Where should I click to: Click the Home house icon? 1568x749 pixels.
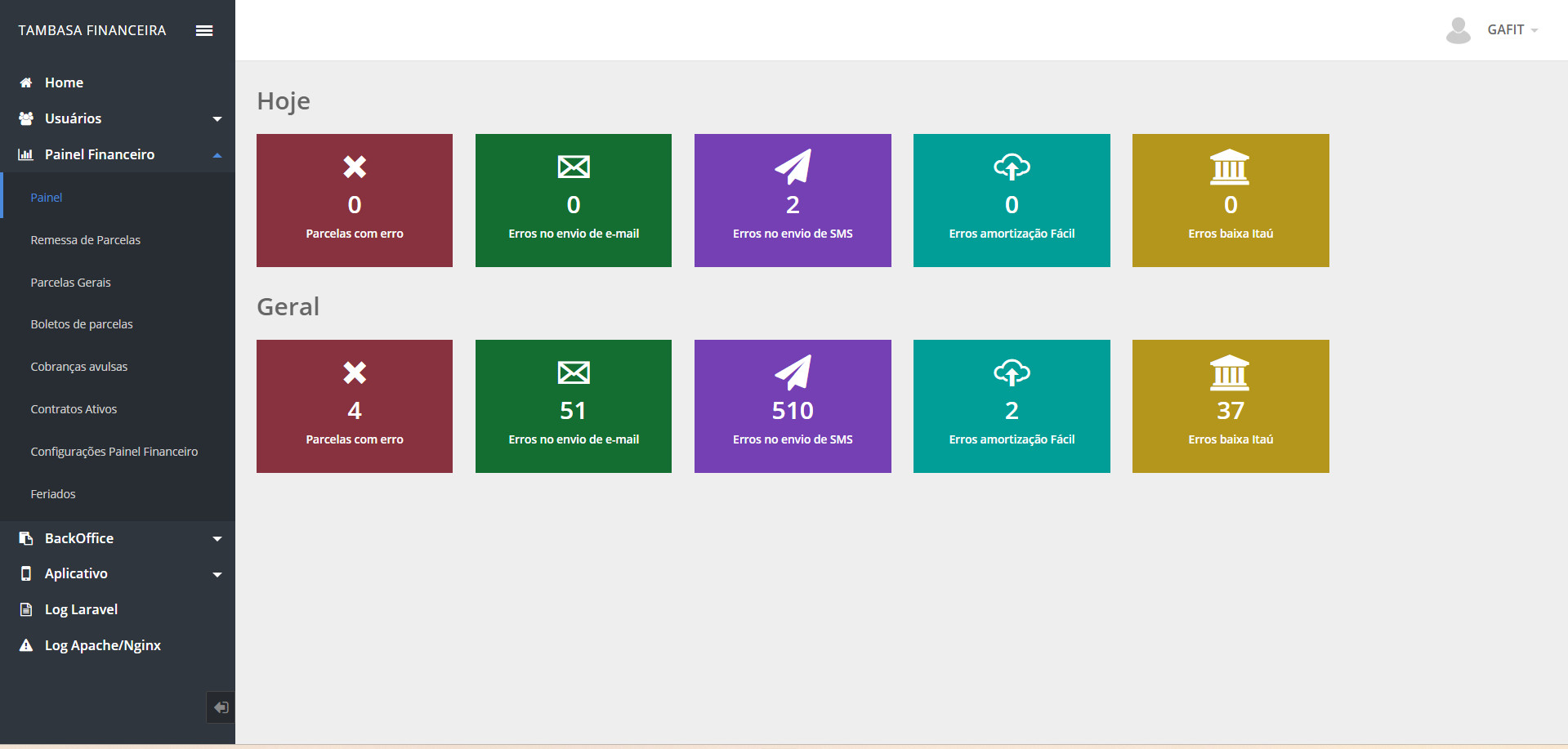pos(26,82)
